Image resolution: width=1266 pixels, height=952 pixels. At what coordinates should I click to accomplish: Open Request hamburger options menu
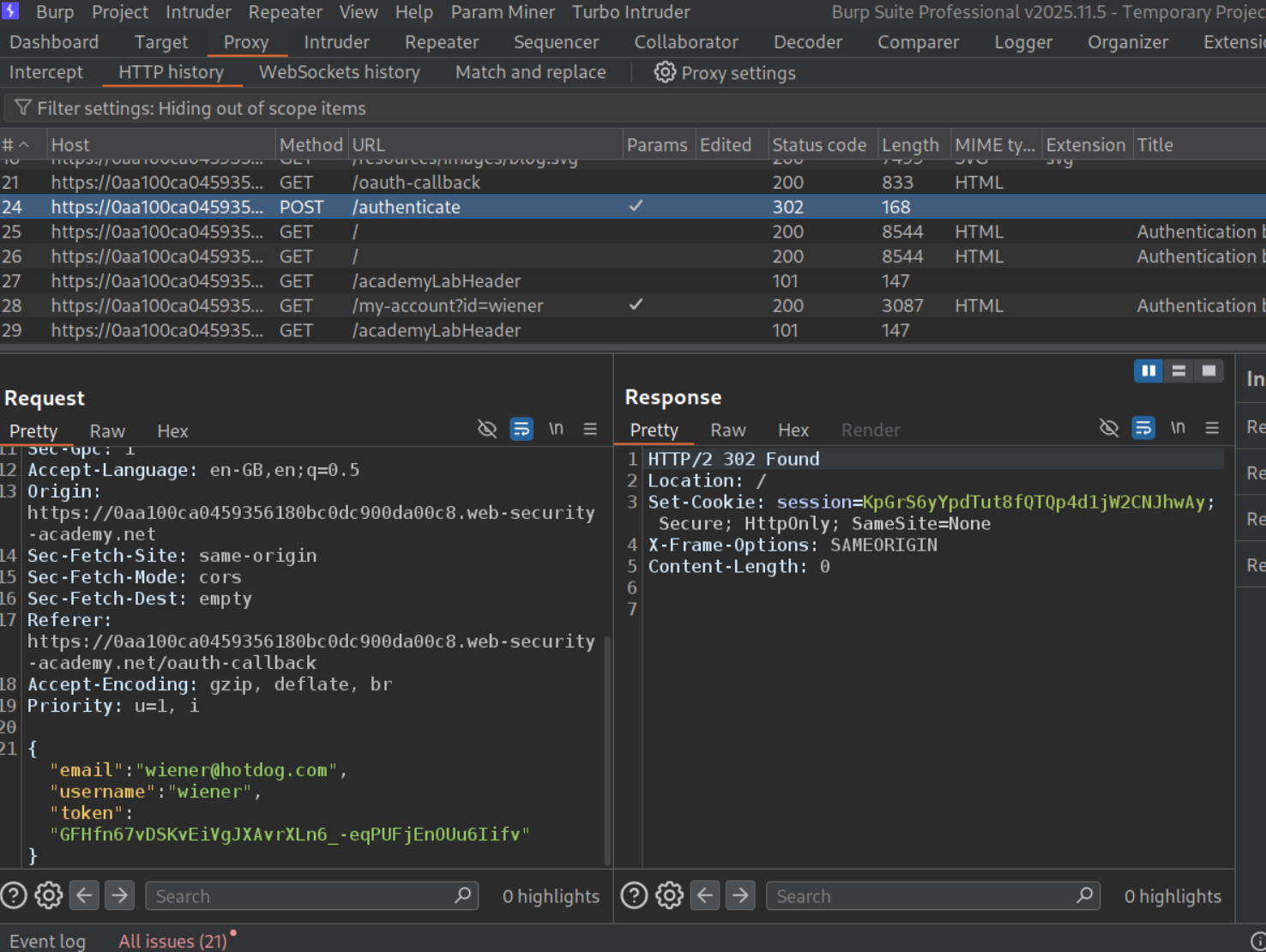click(x=590, y=429)
